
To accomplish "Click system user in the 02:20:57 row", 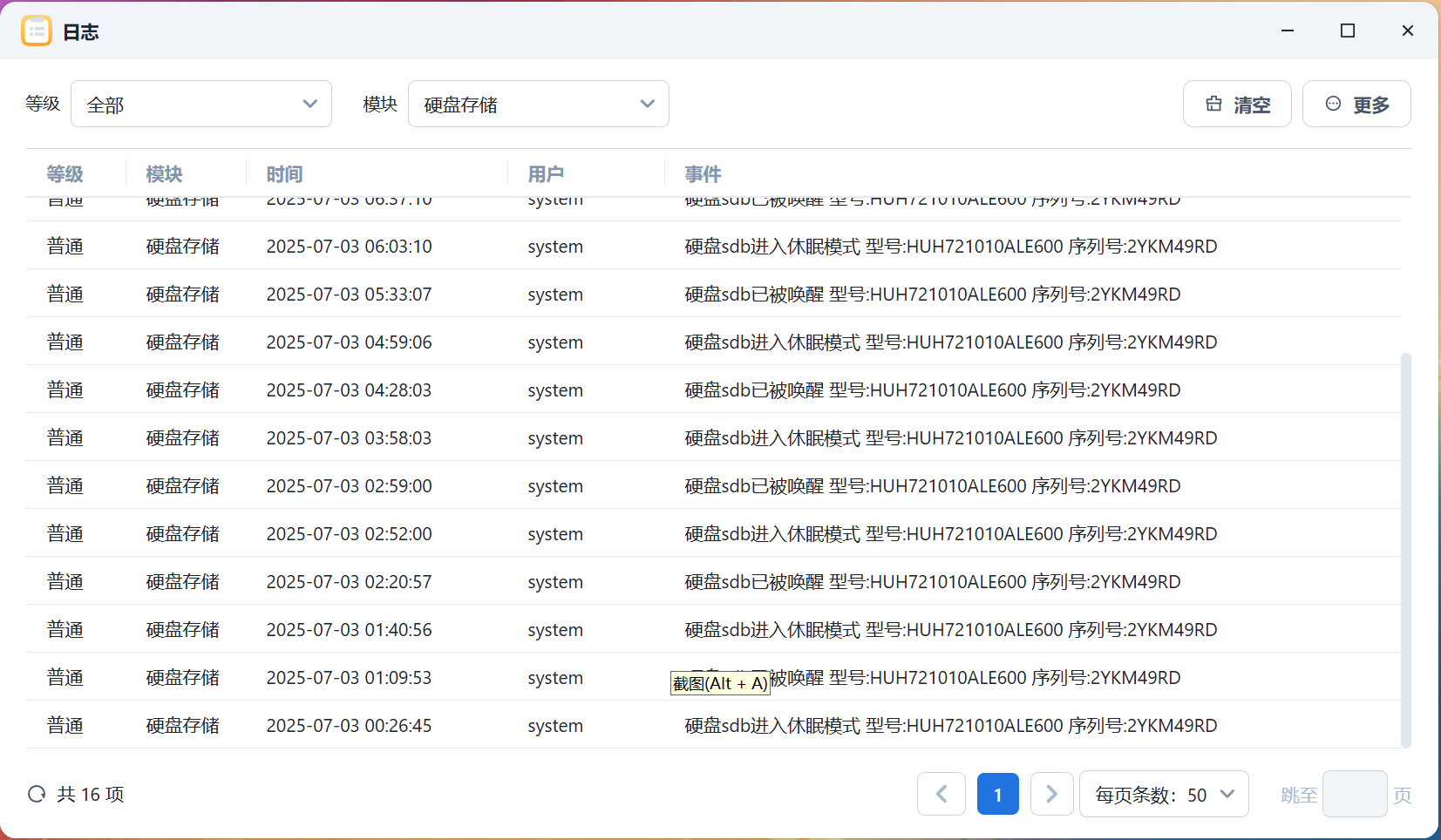I will 555,583.
